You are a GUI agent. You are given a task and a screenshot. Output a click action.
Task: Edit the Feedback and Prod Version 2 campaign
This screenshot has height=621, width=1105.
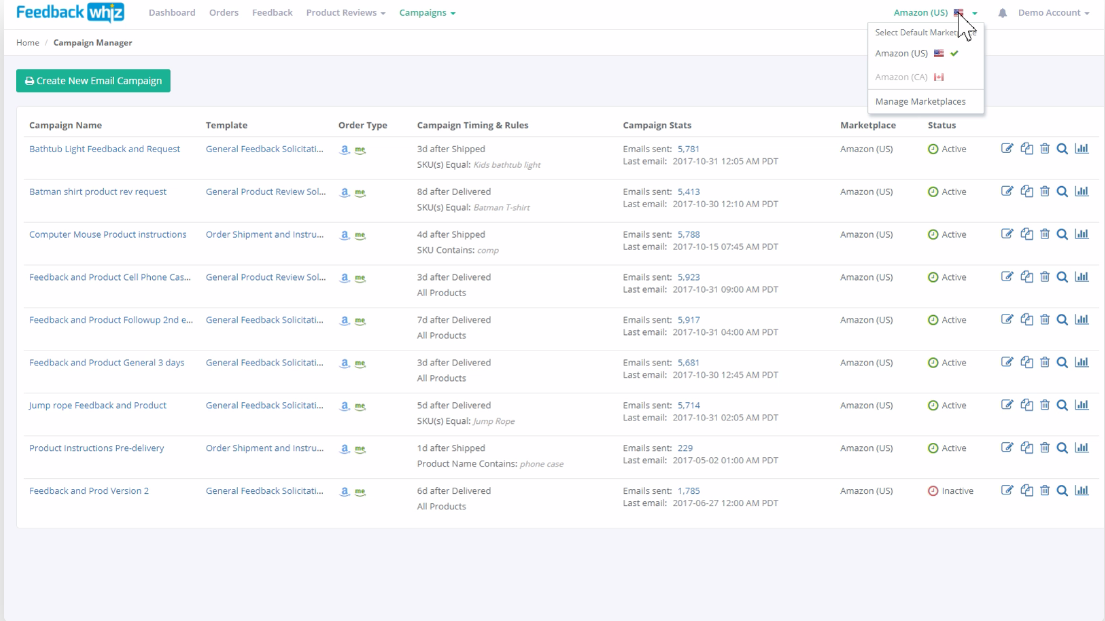pyautogui.click(x=1007, y=491)
